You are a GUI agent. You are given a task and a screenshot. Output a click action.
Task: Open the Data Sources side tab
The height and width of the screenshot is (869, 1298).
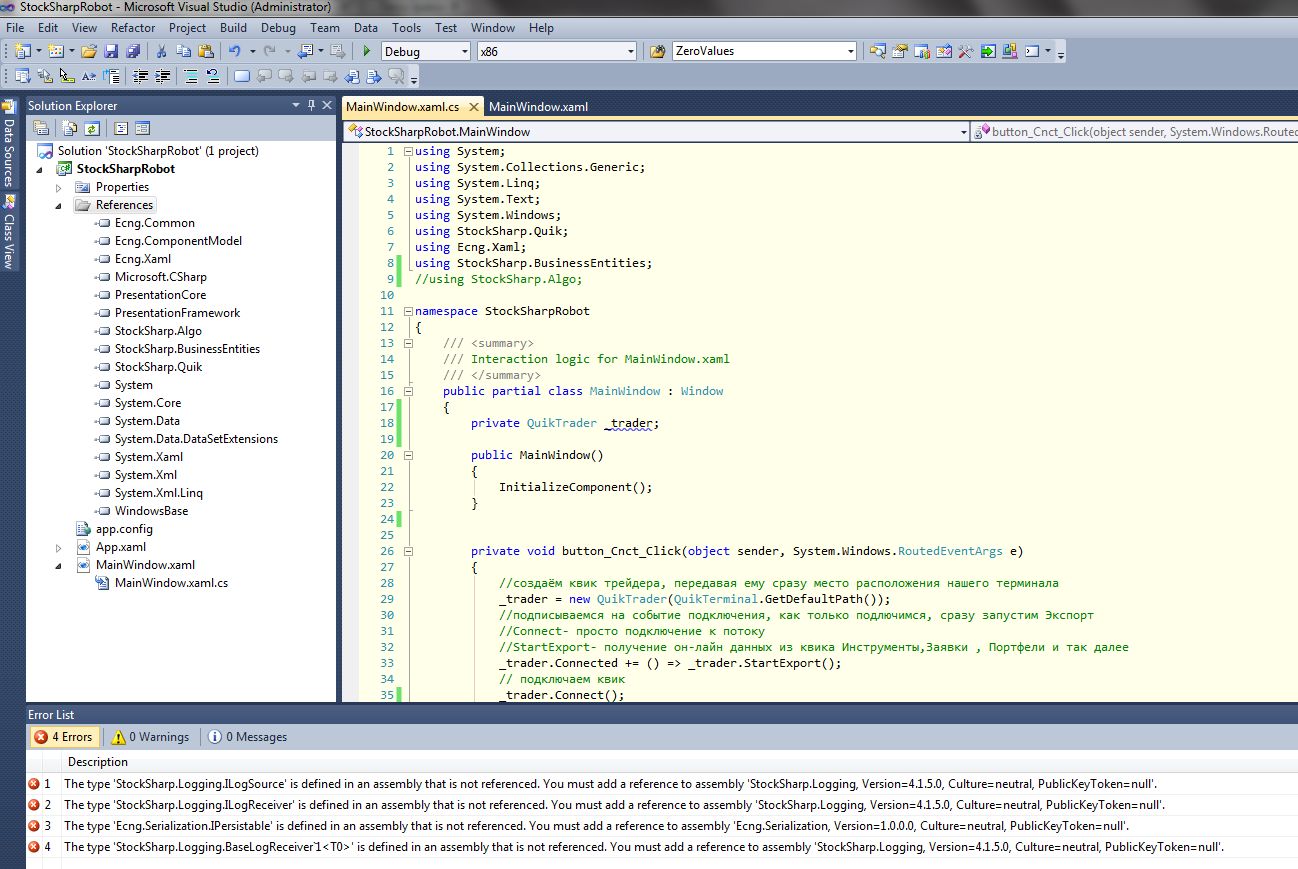(9, 143)
